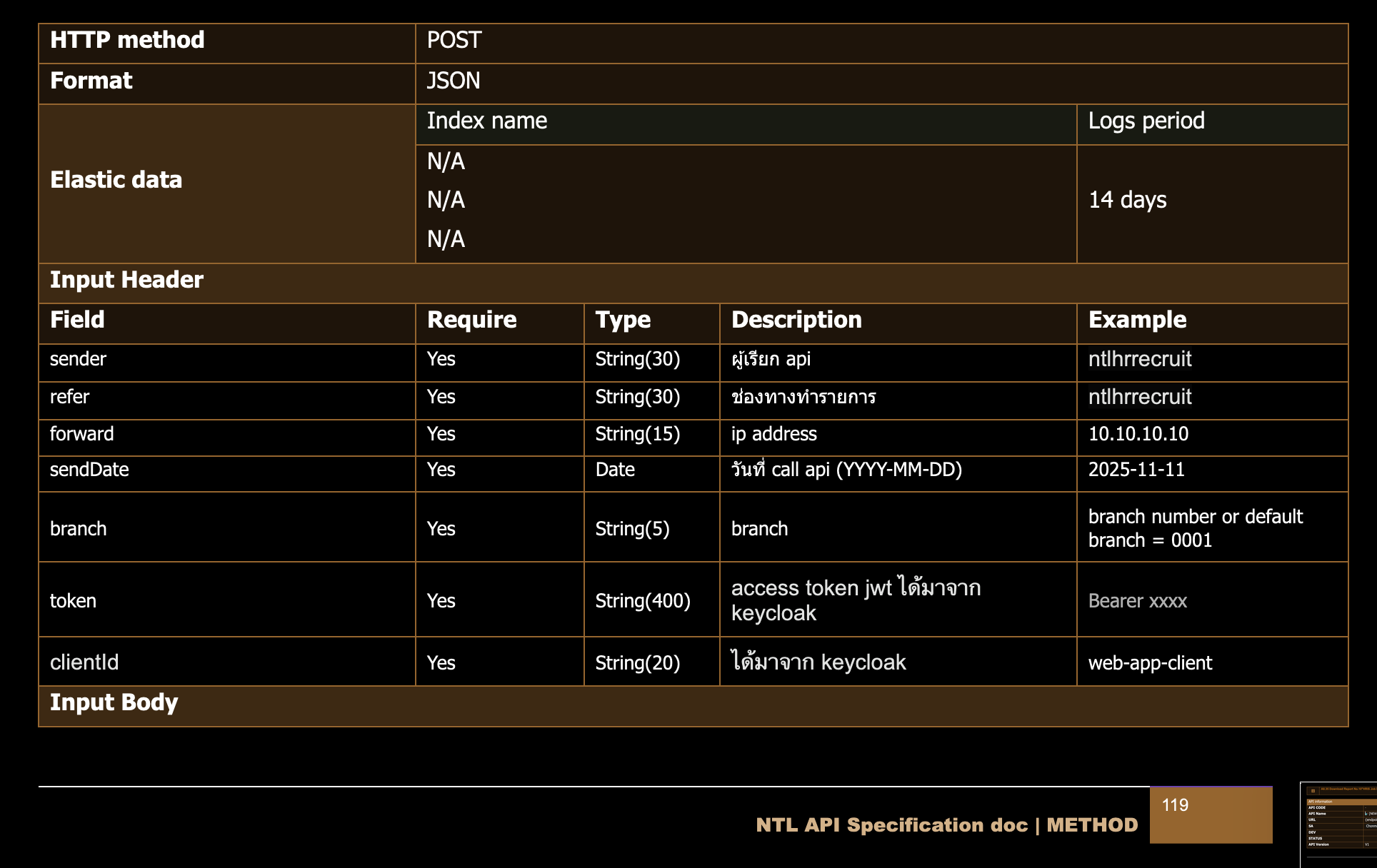Click the 'Input Body' section heading

114,702
